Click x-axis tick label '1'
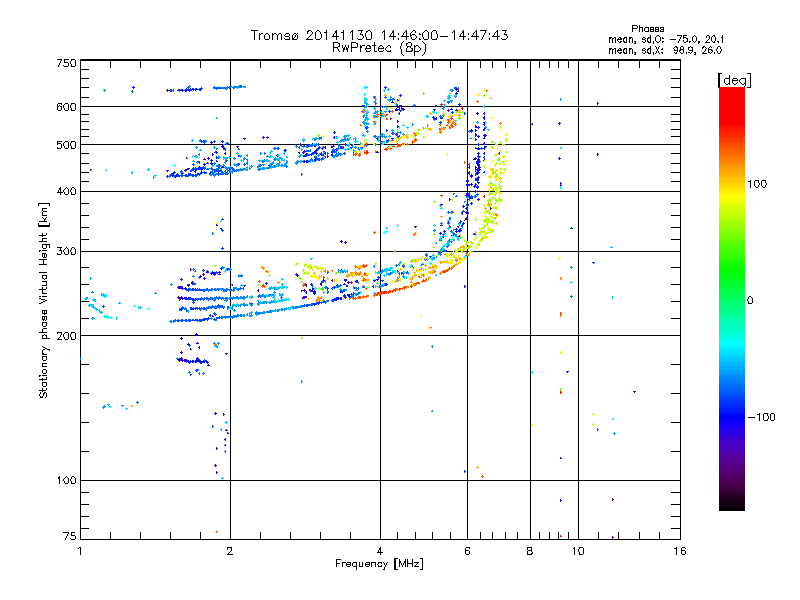 (80, 551)
